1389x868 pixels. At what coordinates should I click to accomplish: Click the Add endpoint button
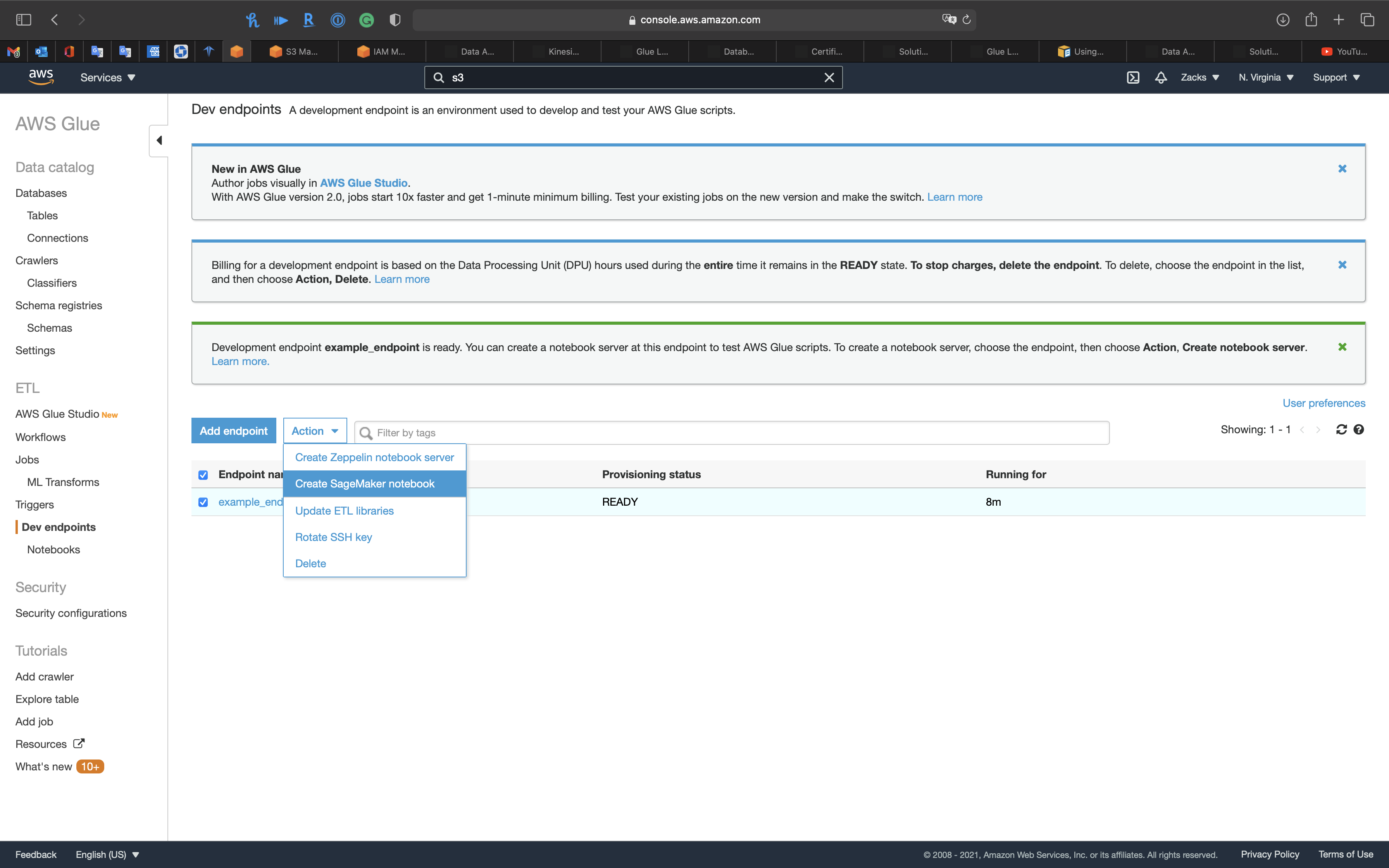[234, 431]
